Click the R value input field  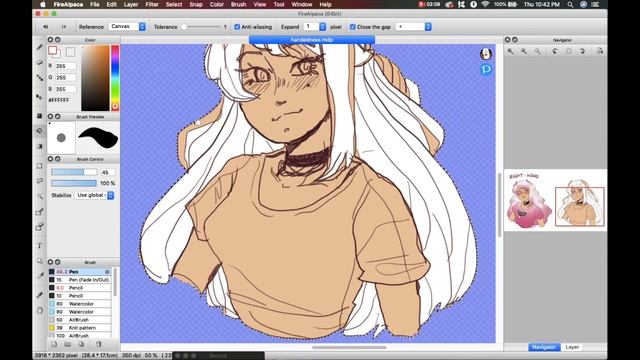pyautogui.click(x=66, y=66)
